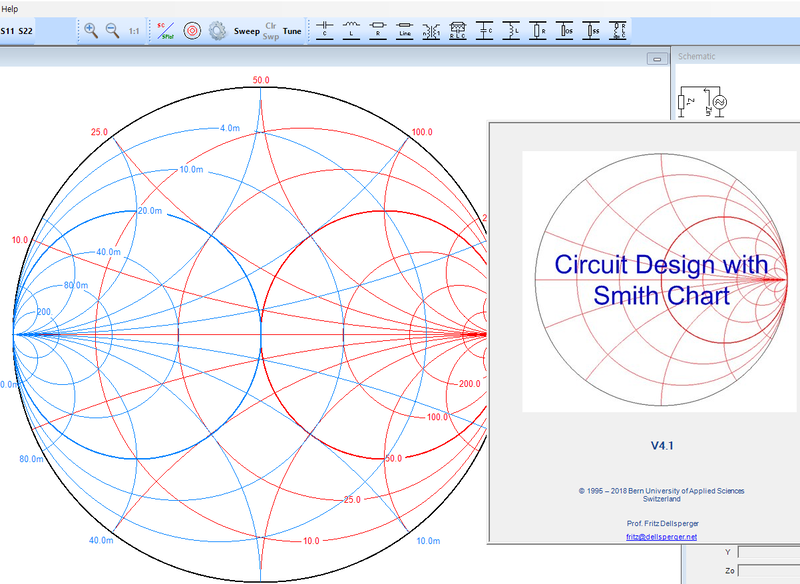800x584 pixels.
Task: Click the red 10.0 label at the chart's lower rim
Action: pyautogui.click(x=311, y=541)
